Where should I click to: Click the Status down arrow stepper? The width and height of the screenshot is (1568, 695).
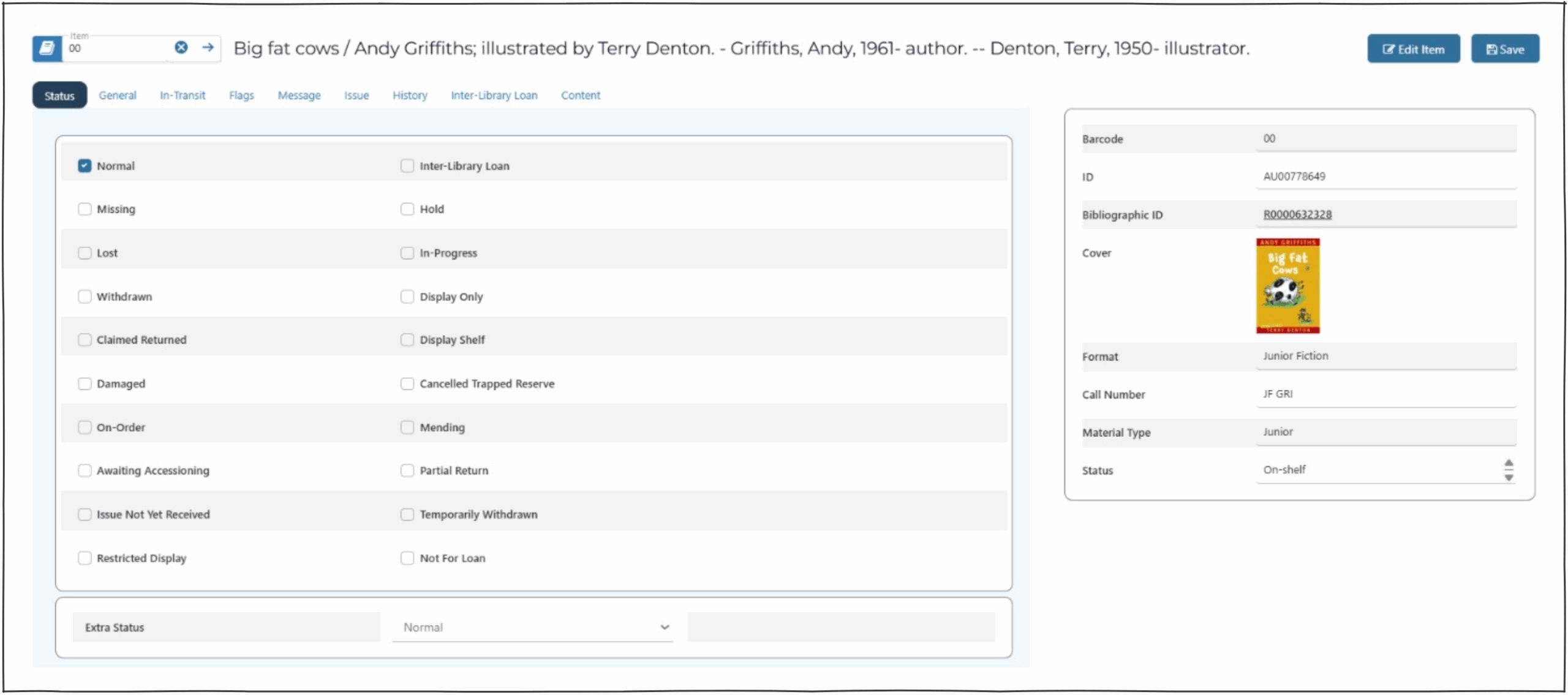(1509, 477)
